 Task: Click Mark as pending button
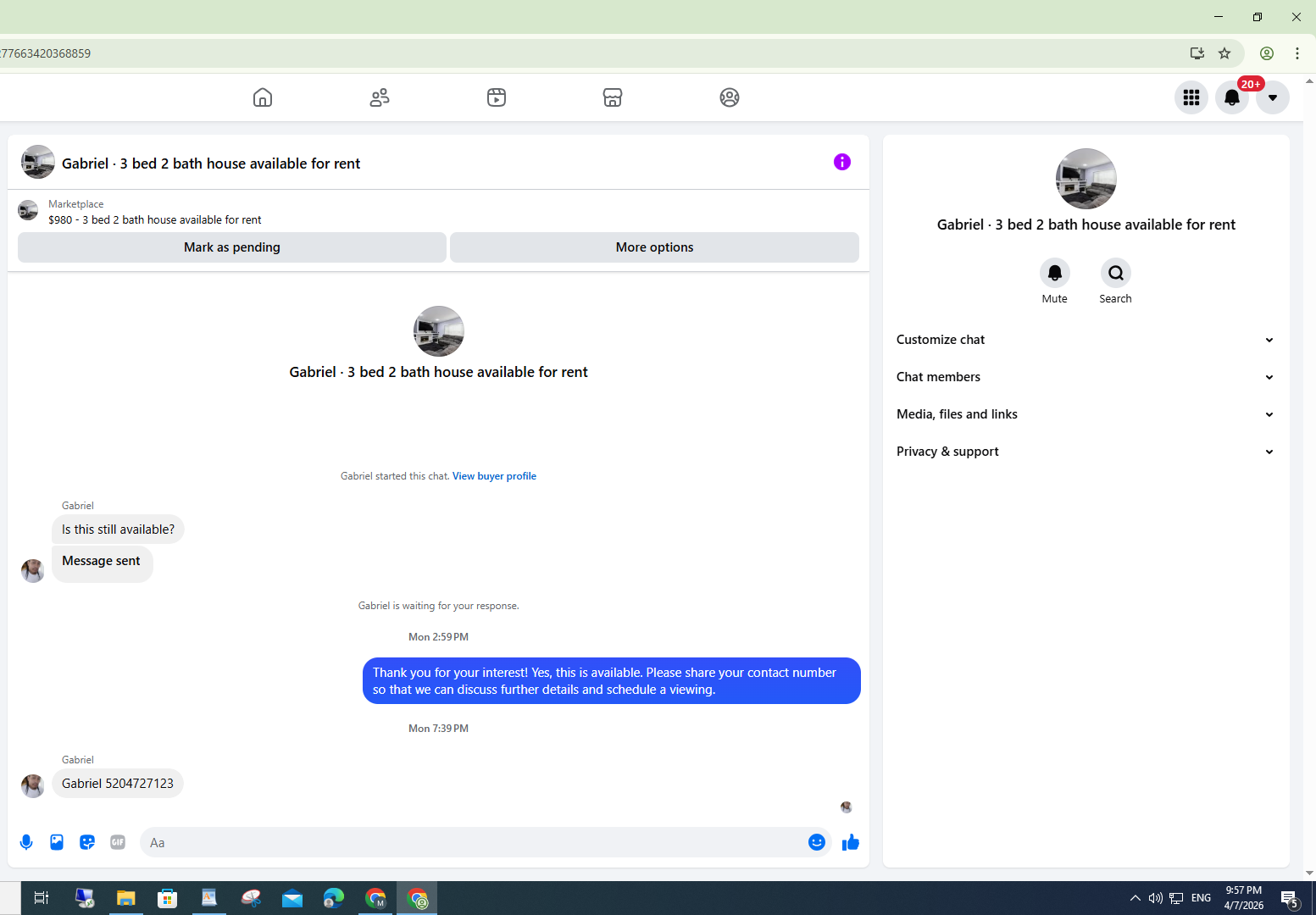[232, 247]
